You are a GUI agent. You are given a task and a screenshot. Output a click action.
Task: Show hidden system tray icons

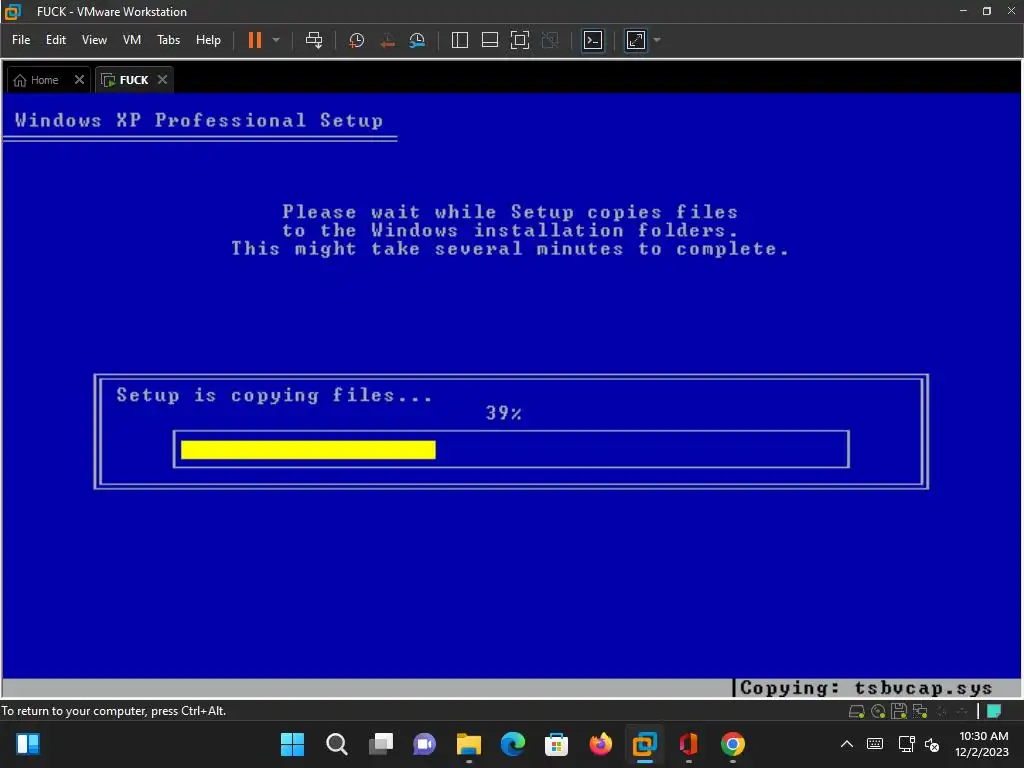(847, 744)
